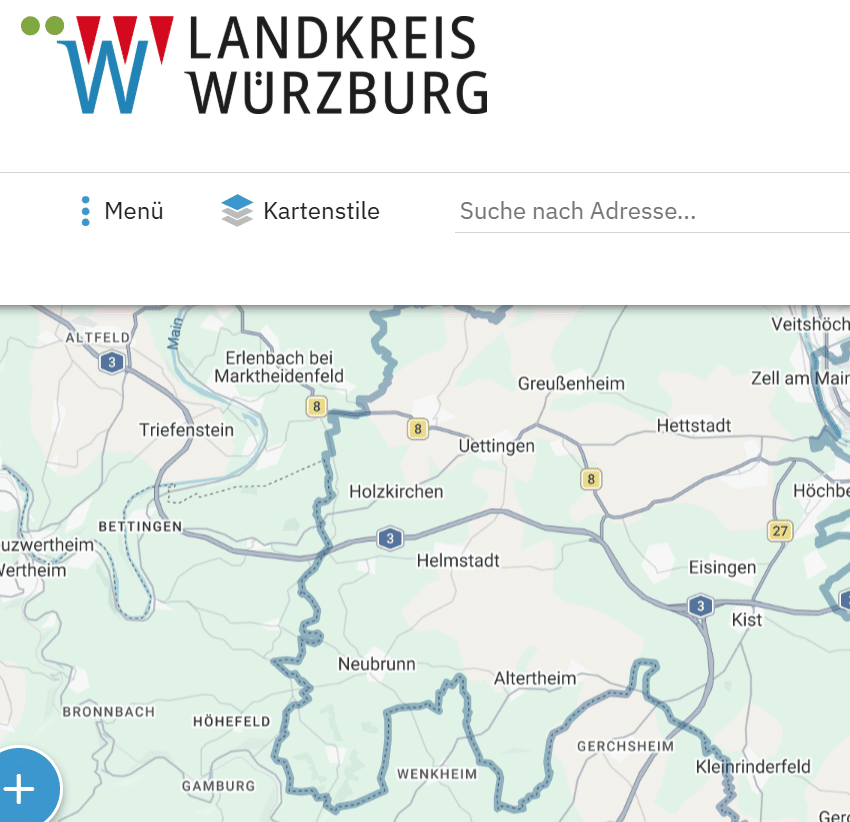This screenshot has width=850, height=822.
Task: Click the B27 road shield near Eisingen
Action: pos(780,531)
